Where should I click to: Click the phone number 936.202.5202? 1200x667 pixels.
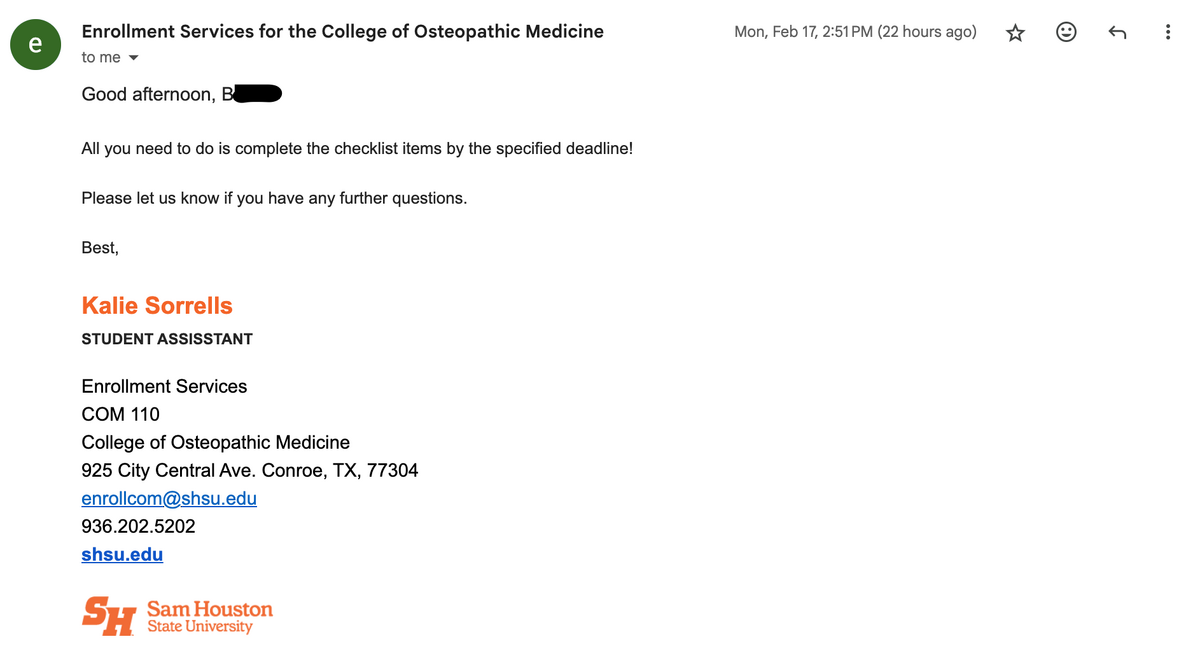(138, 526)
